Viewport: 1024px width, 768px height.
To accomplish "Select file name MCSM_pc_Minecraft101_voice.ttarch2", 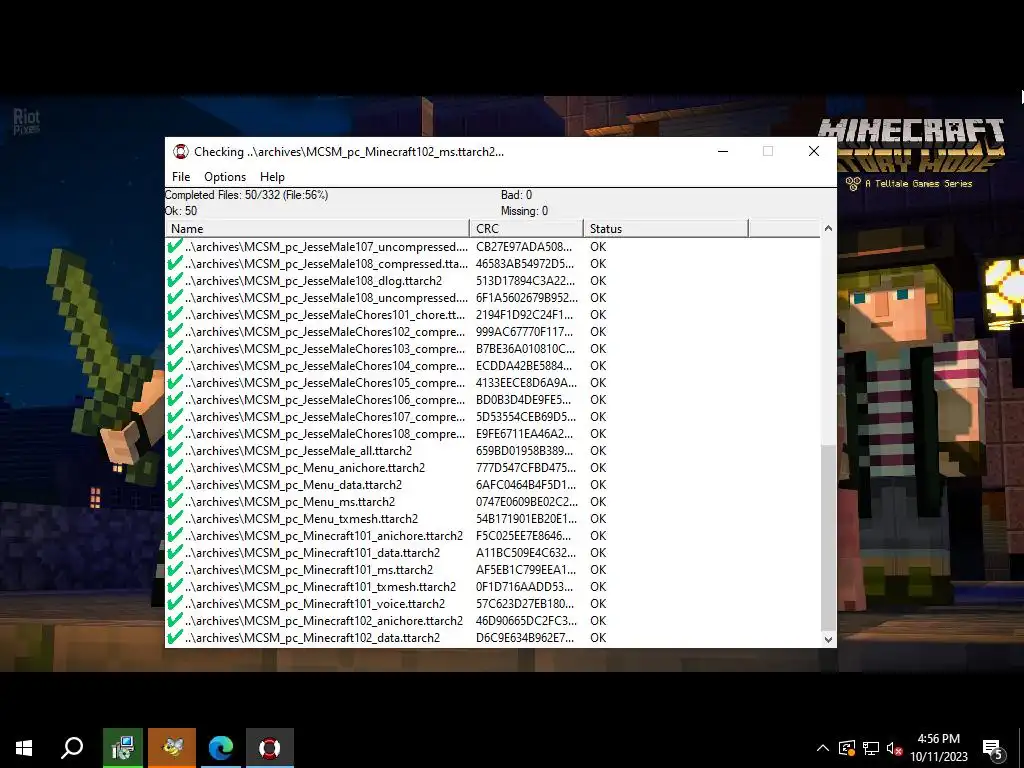I will (x=315, y=603).
